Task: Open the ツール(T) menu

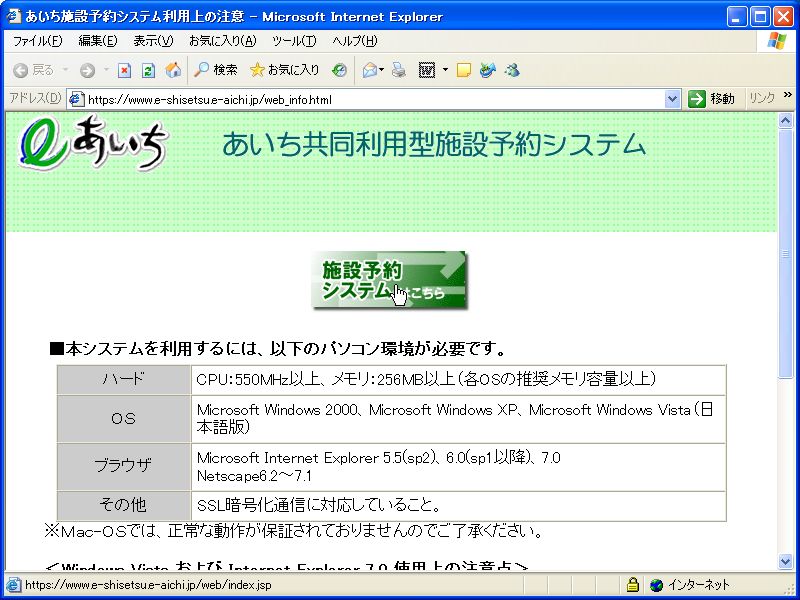Action: tap(294, 41)
